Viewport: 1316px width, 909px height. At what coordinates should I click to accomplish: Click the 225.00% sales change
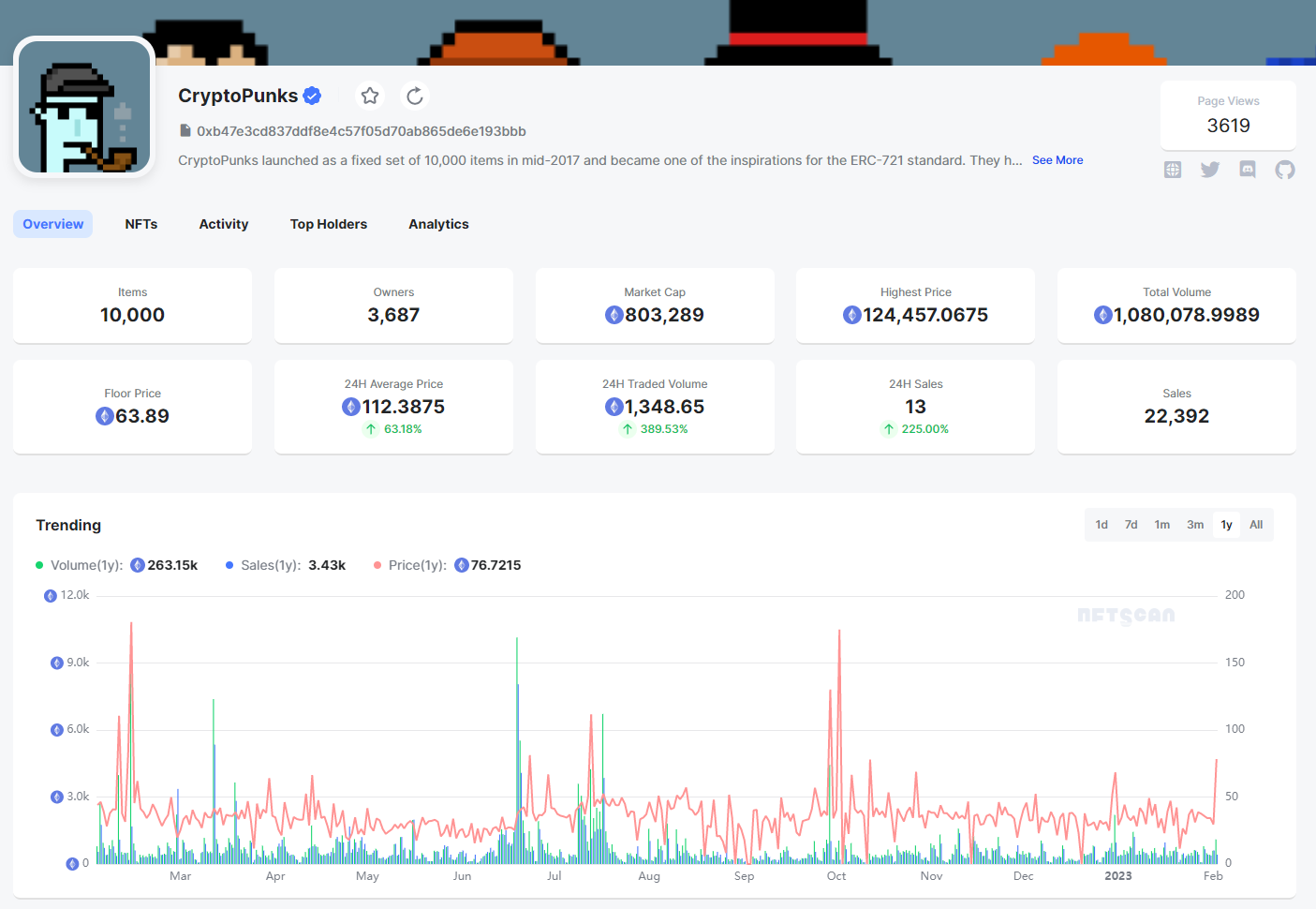pos(925,429)
